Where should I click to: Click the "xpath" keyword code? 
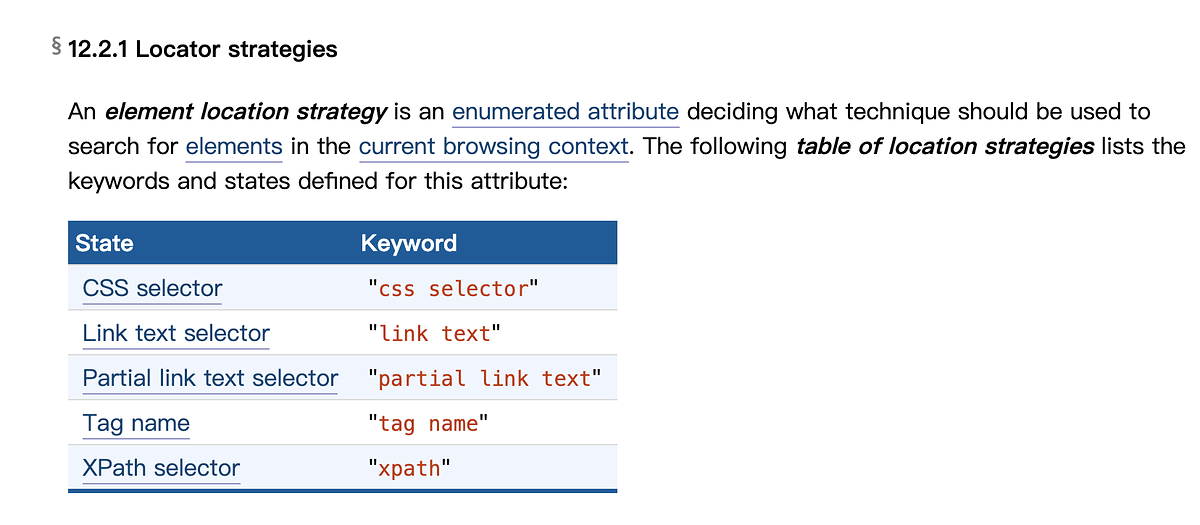click(x=409, y=469)
